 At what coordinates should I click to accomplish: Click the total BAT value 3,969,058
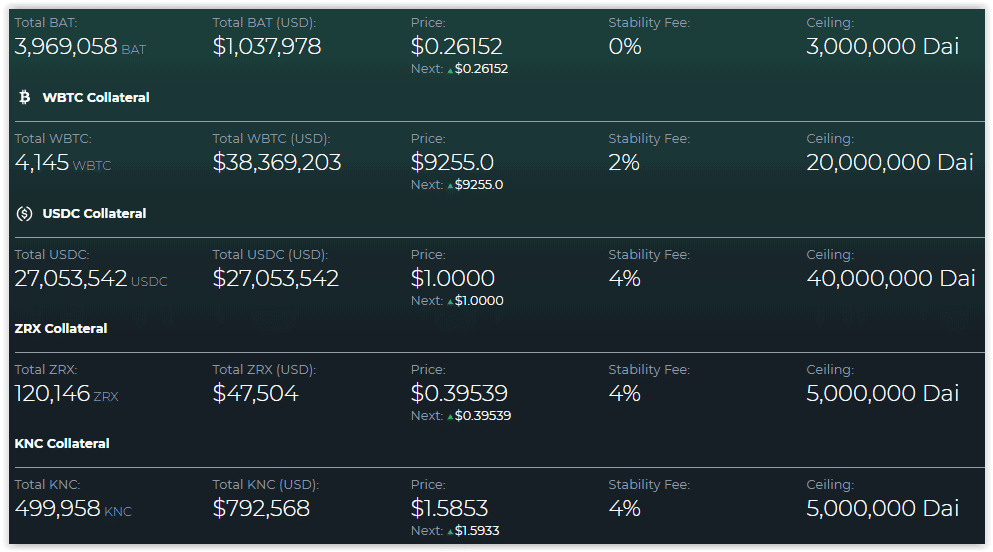coord(66,46)
